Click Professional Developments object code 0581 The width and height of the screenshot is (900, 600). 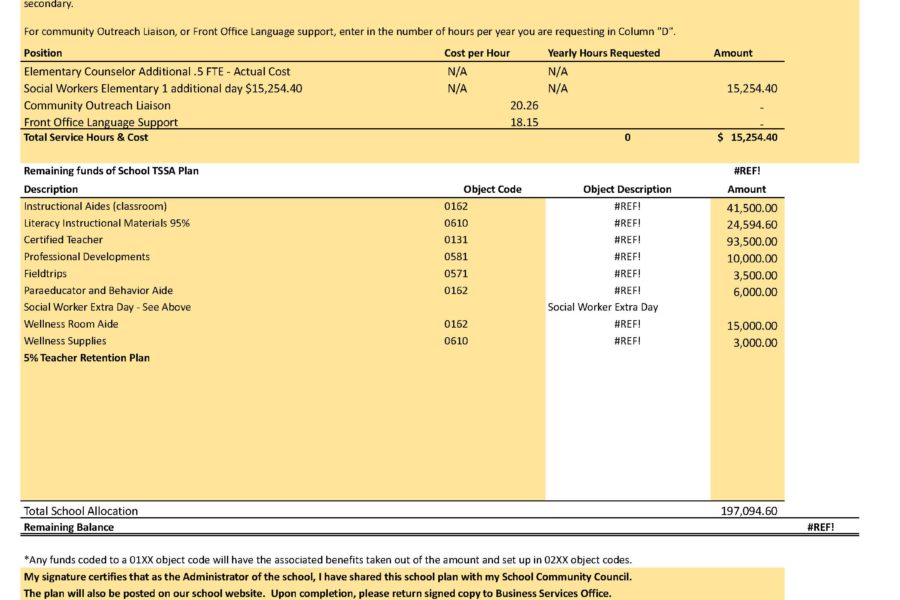pos(456,257)
